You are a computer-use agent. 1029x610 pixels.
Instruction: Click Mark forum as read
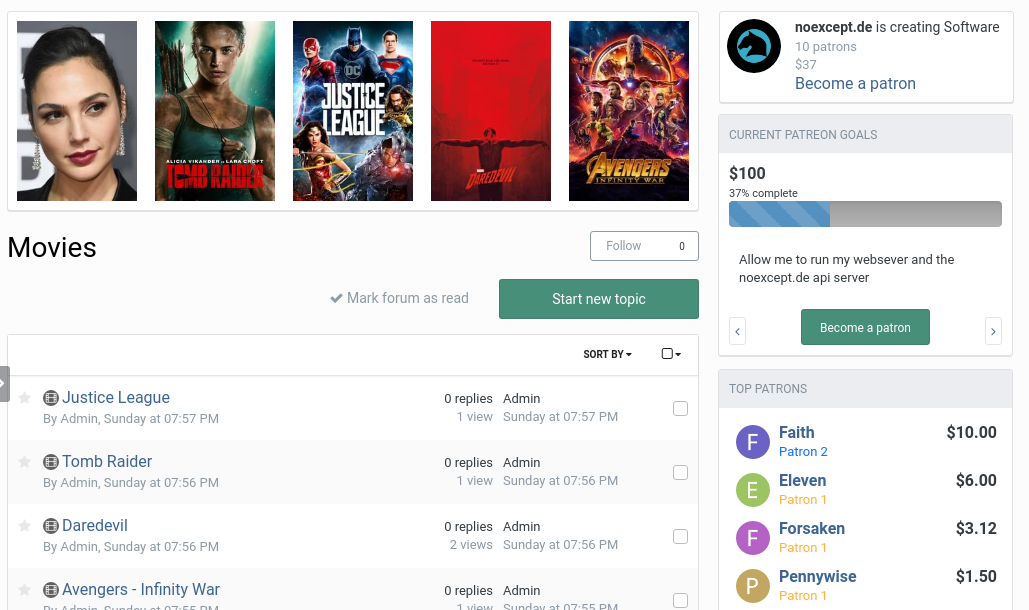pyautogui.click(x=399, y=298)
